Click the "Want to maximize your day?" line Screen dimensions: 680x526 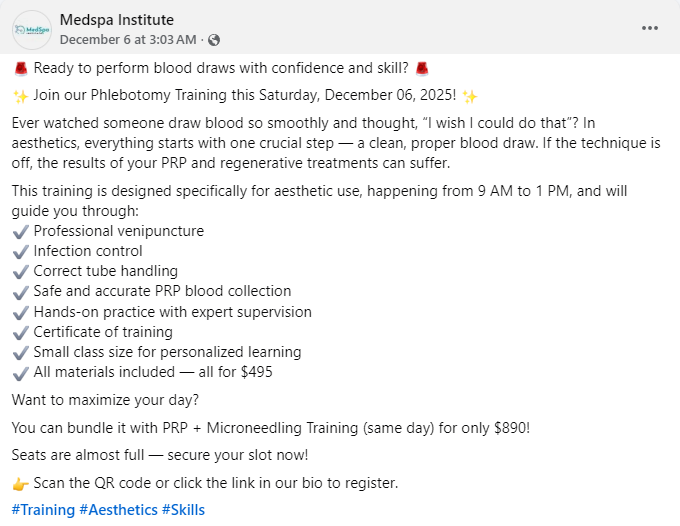[108, 400]
